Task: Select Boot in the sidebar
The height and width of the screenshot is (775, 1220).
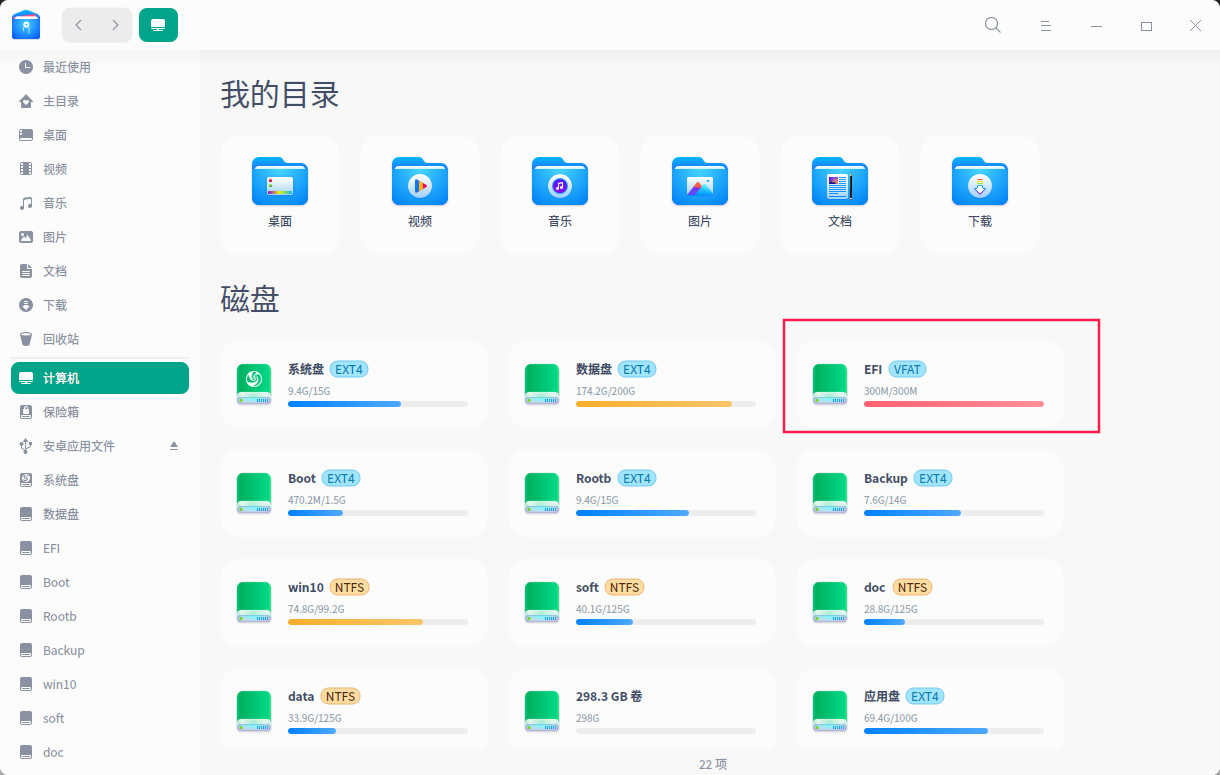Action: [x=100, y=582]
